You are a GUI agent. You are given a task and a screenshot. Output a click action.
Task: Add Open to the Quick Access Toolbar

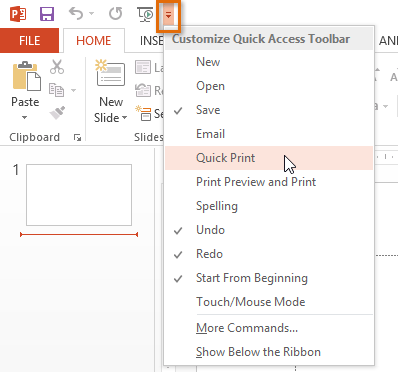tap(269, 86)
